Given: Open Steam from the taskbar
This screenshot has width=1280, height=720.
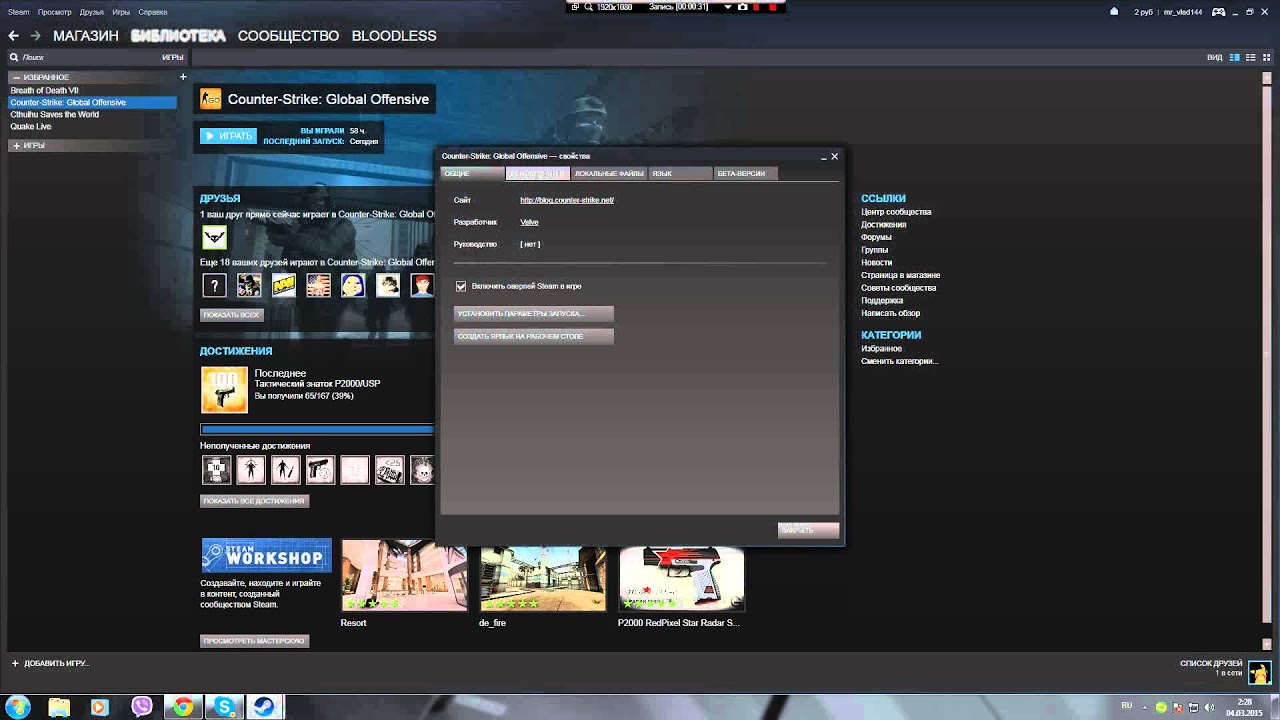Looking at the screenshot, I should click(266, 707).
